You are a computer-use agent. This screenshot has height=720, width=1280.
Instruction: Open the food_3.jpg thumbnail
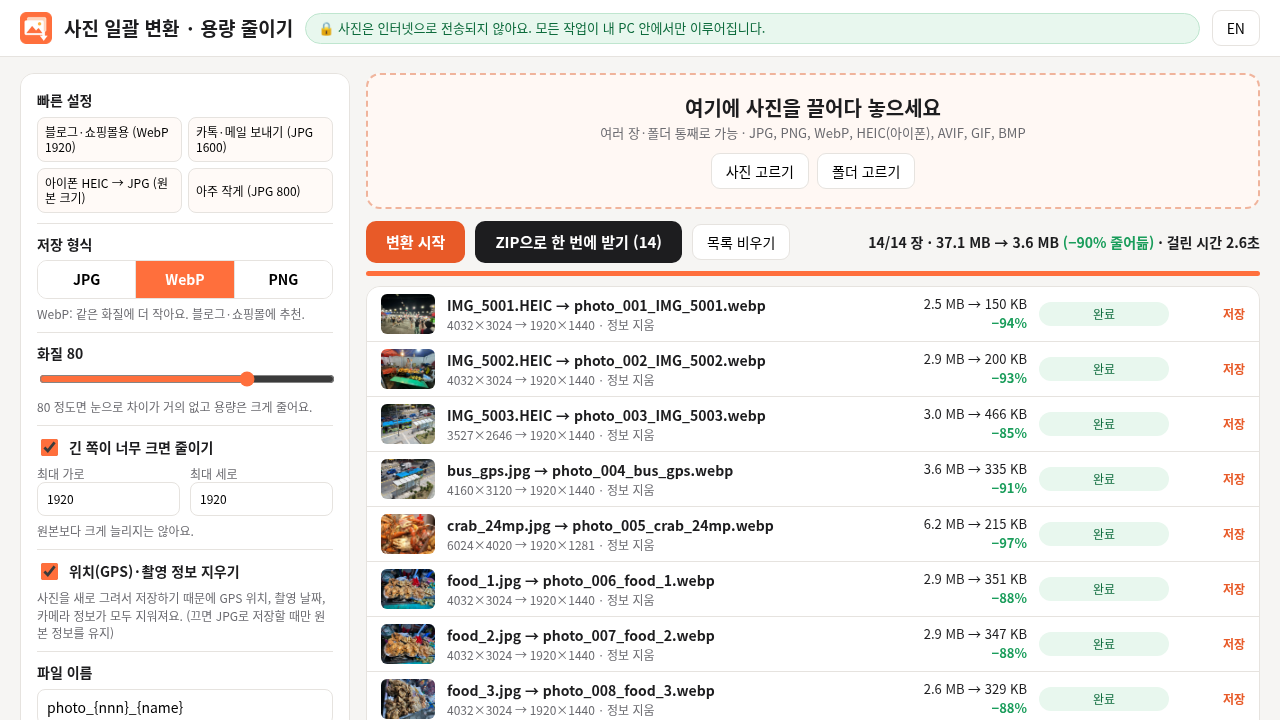point(408,699)
